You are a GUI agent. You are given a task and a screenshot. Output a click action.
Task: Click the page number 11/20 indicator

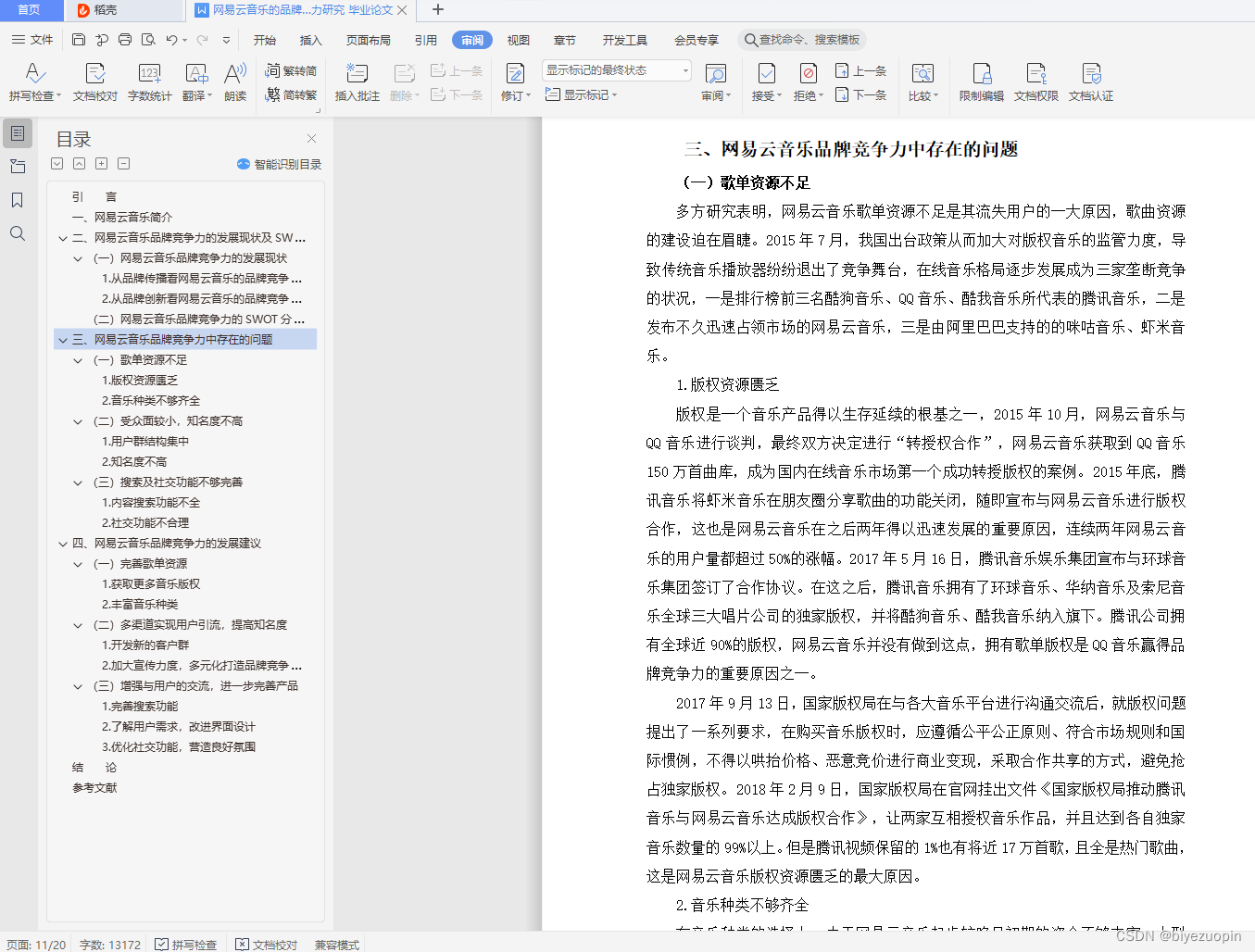pyautogui.click(x=36, y=945)
